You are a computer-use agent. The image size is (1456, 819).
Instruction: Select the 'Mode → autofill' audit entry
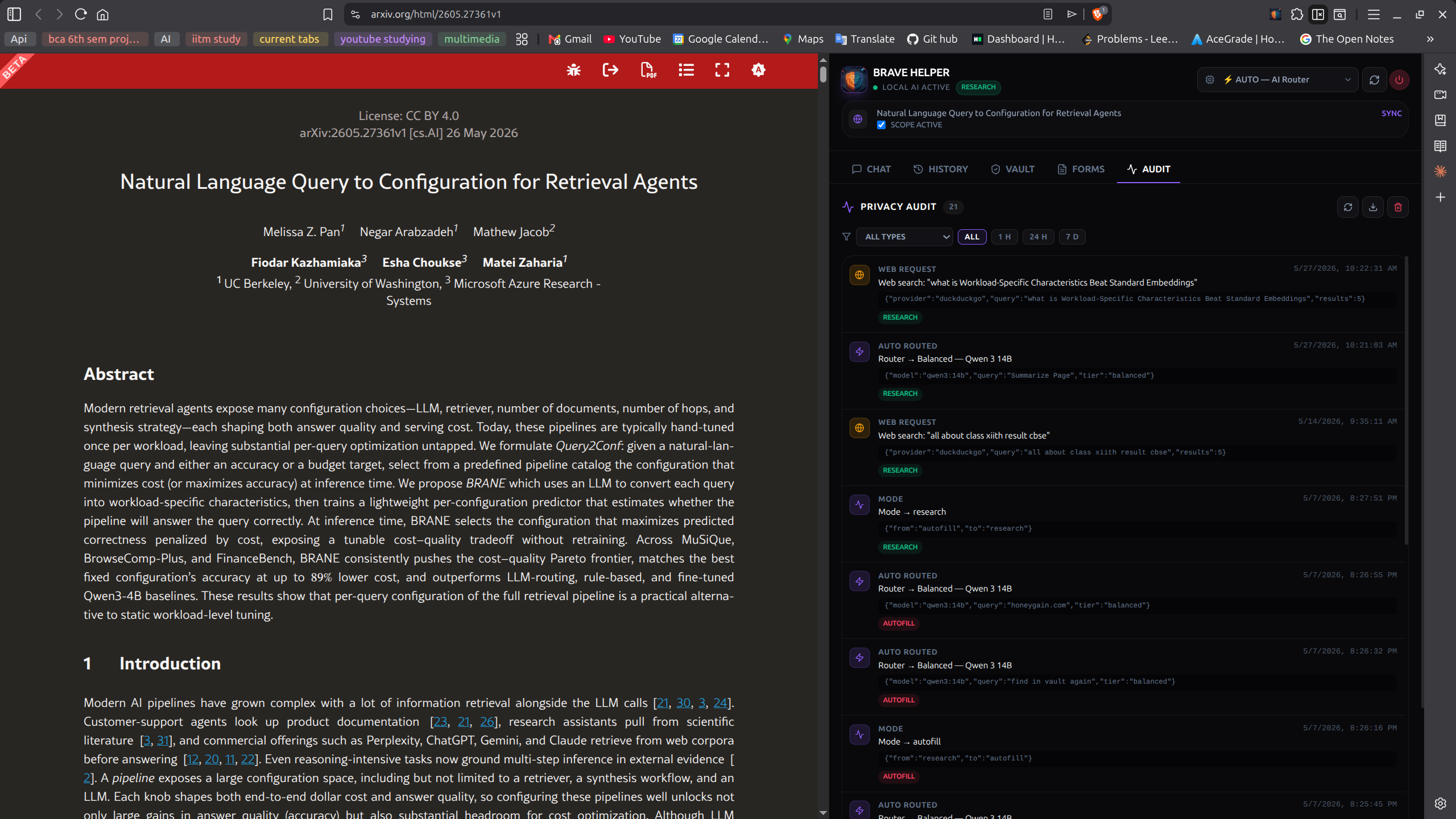pyautogui.click(x=1123, y=753)
